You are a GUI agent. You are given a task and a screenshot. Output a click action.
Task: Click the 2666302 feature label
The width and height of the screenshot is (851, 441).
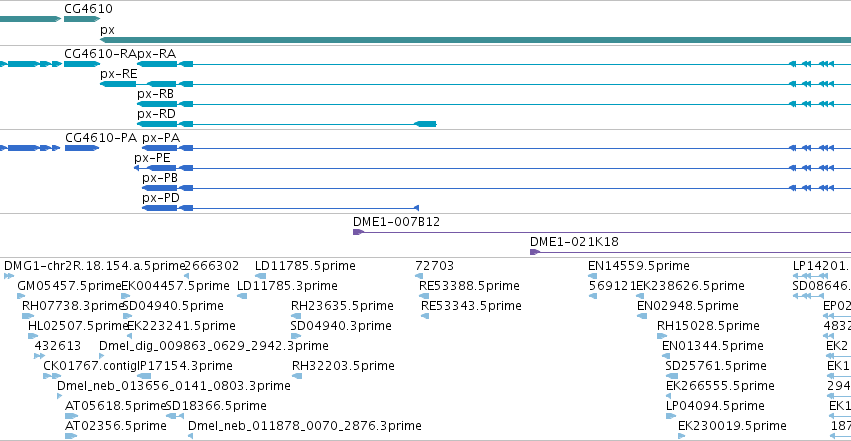[x=212, y=266]
